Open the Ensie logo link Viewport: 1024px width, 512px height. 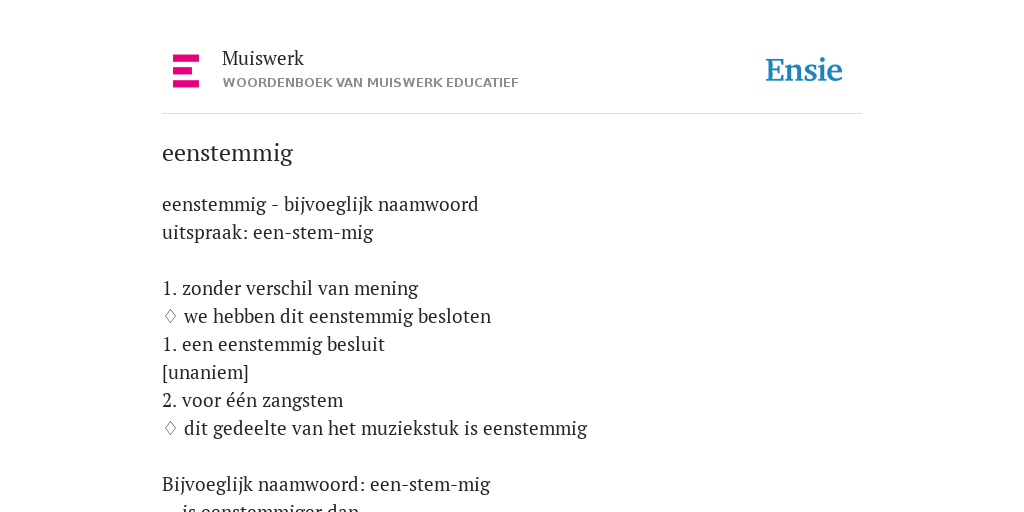804,71
